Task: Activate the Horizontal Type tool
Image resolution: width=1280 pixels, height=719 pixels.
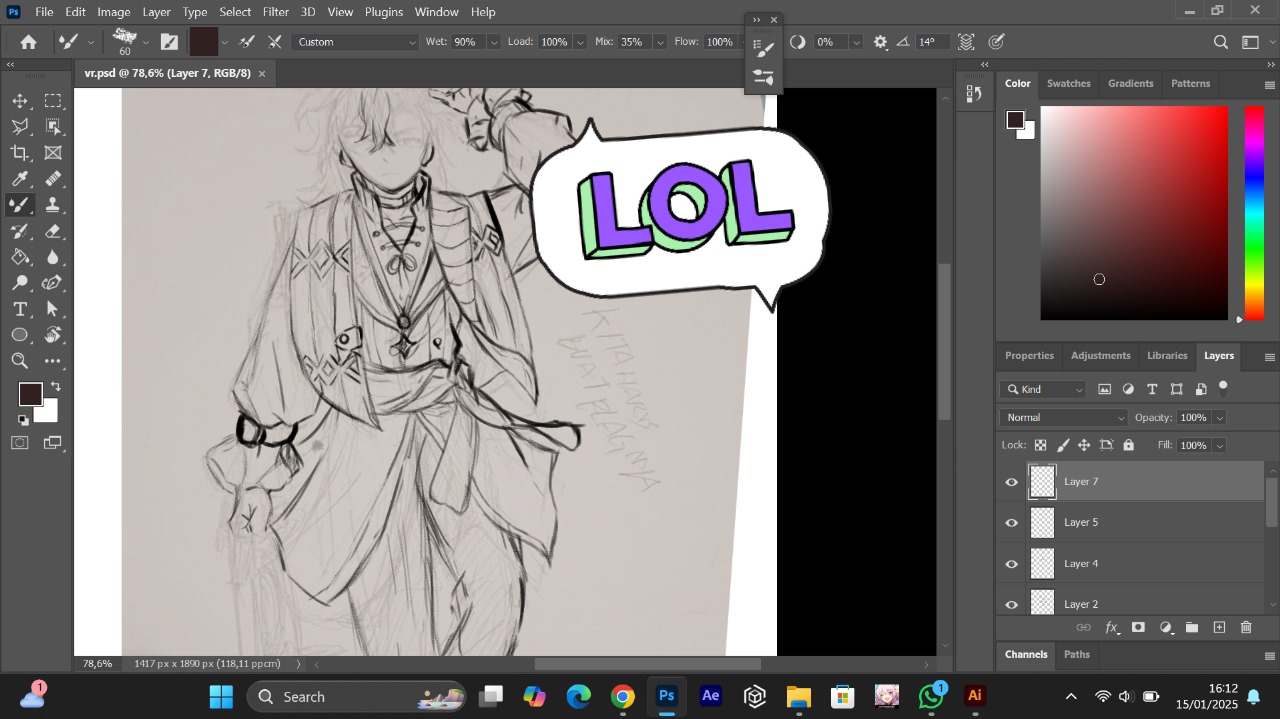Action: [20, 309]
